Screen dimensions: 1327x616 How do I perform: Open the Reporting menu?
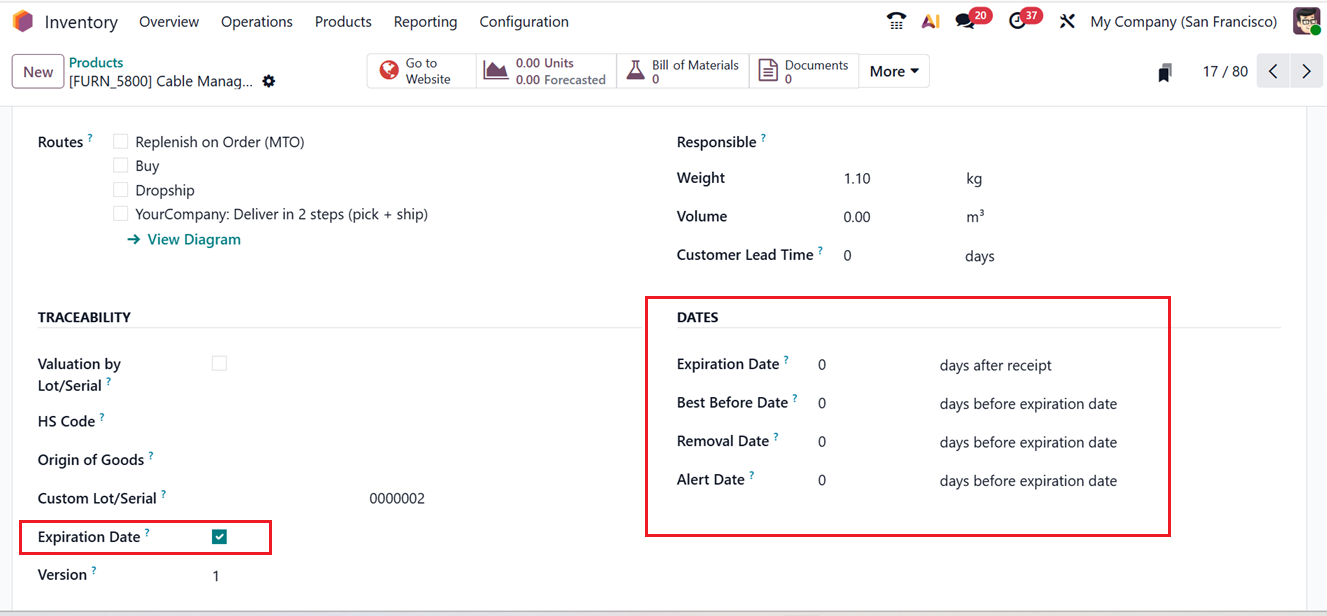tap(425, 21)
